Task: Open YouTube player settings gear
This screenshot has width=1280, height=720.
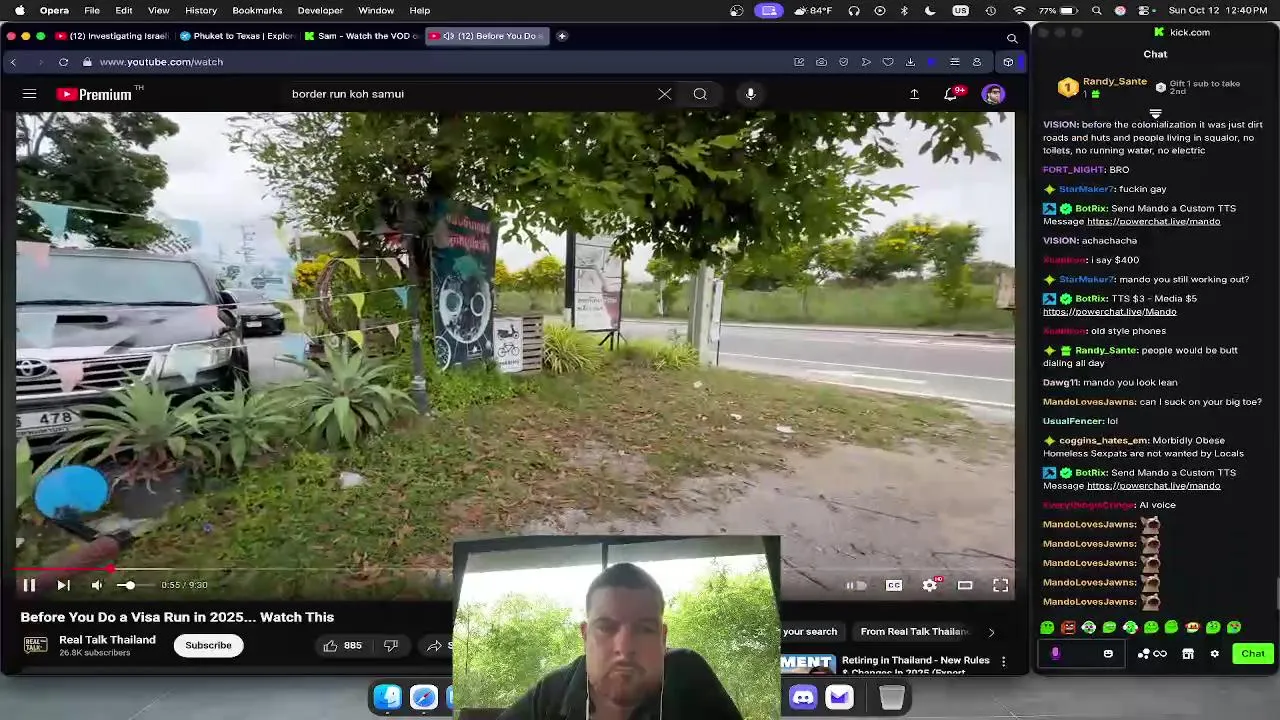Action: (930, 586)
